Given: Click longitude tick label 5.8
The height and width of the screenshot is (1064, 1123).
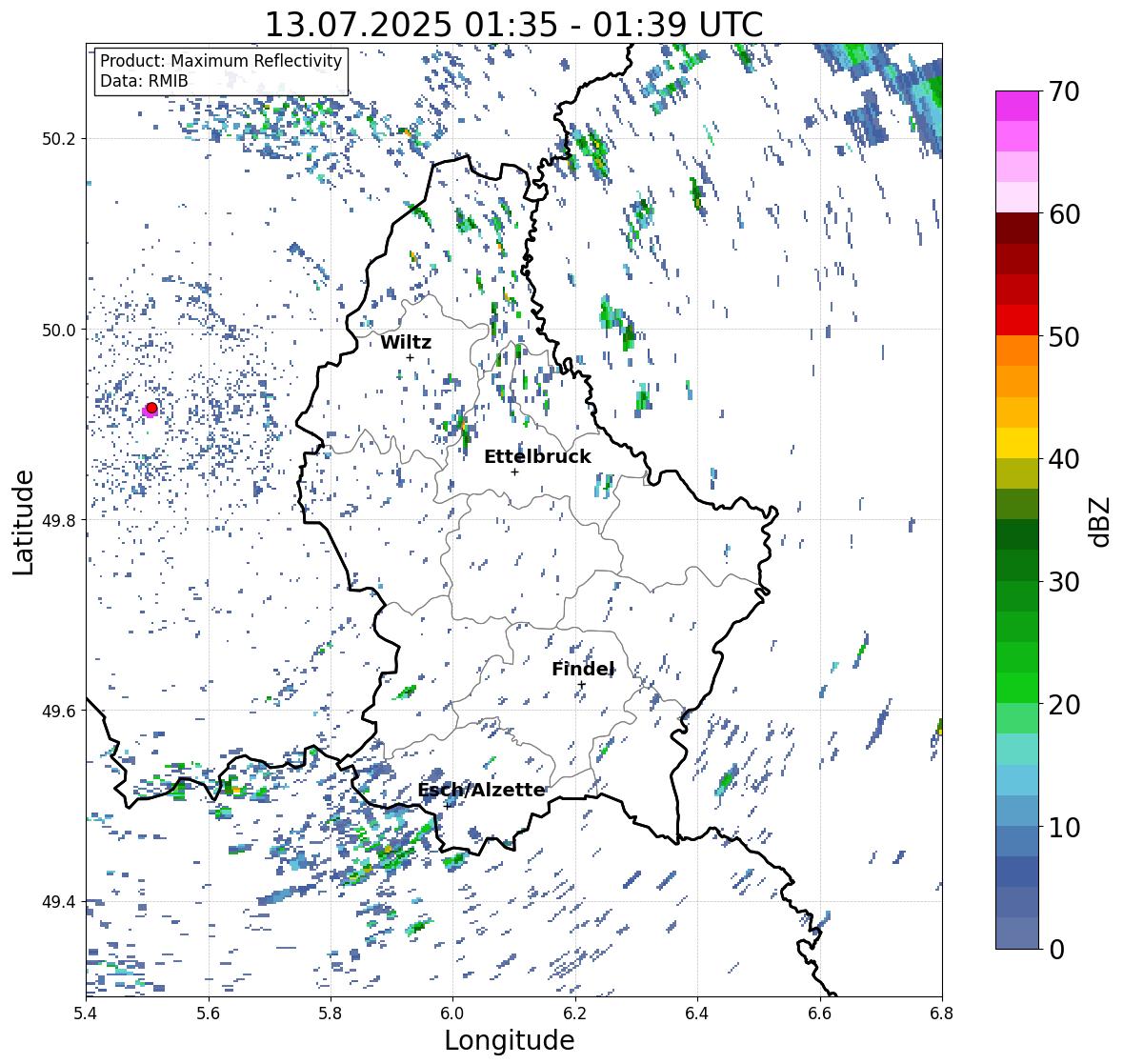Looking at the screenshot, I should tap(331, 1013).
